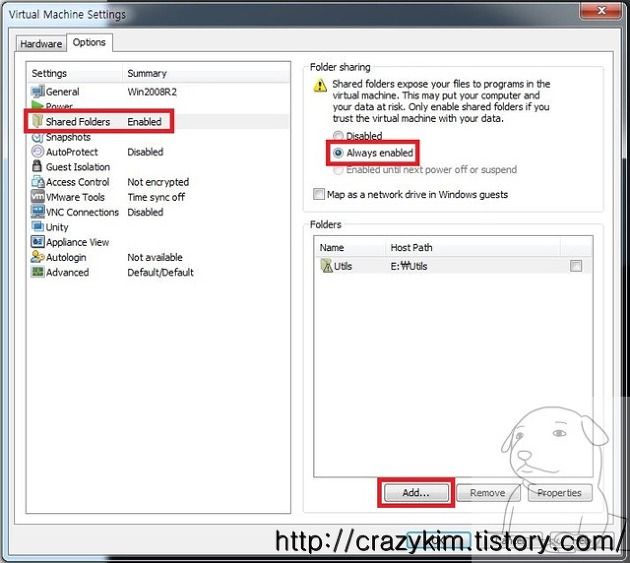Click the Access Control icon
The image size is (630, 563).
(37, 182)
